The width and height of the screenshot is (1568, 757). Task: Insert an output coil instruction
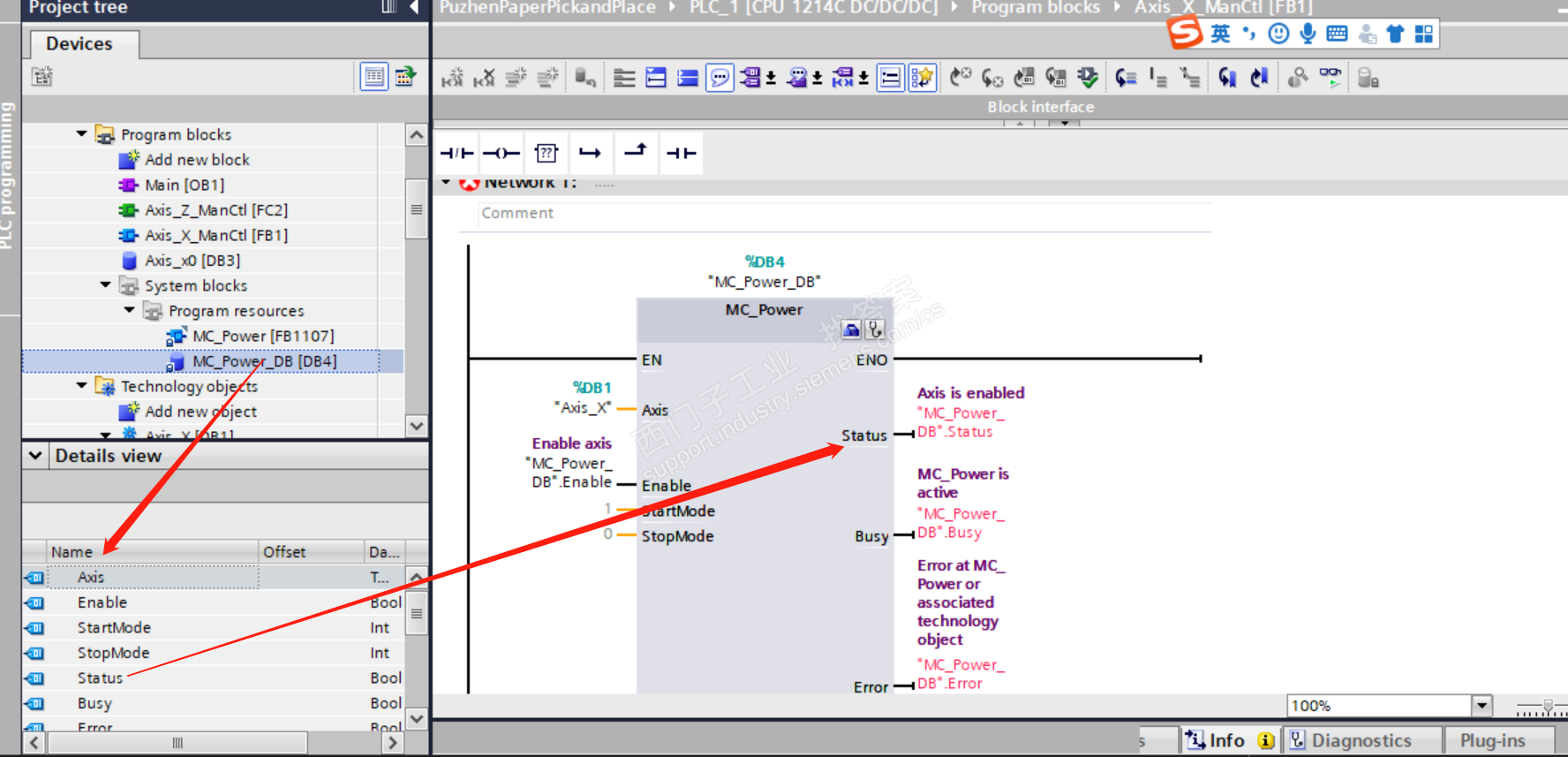pyautogui.click(x=501, y=153)
